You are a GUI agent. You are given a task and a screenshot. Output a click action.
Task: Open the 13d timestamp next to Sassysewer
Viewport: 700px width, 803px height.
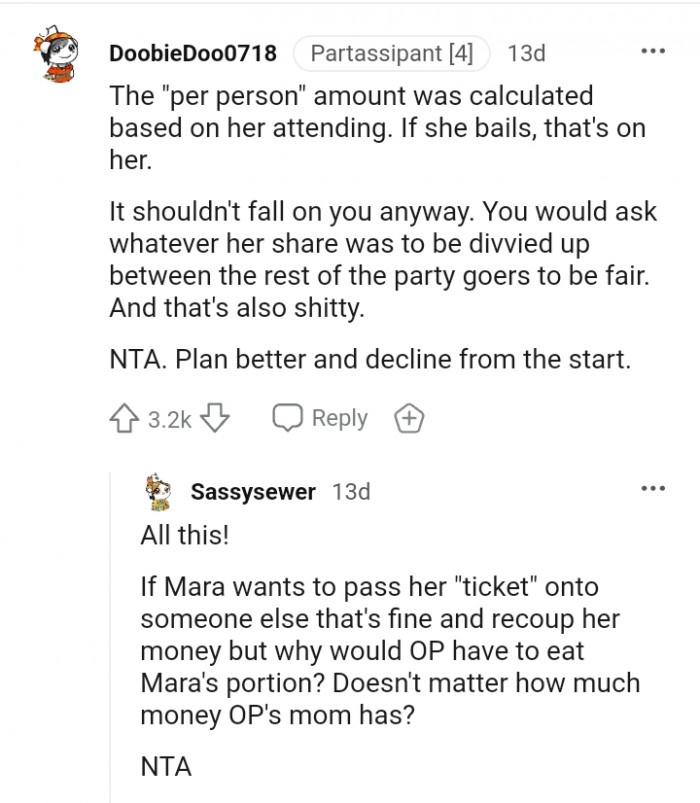350,492
